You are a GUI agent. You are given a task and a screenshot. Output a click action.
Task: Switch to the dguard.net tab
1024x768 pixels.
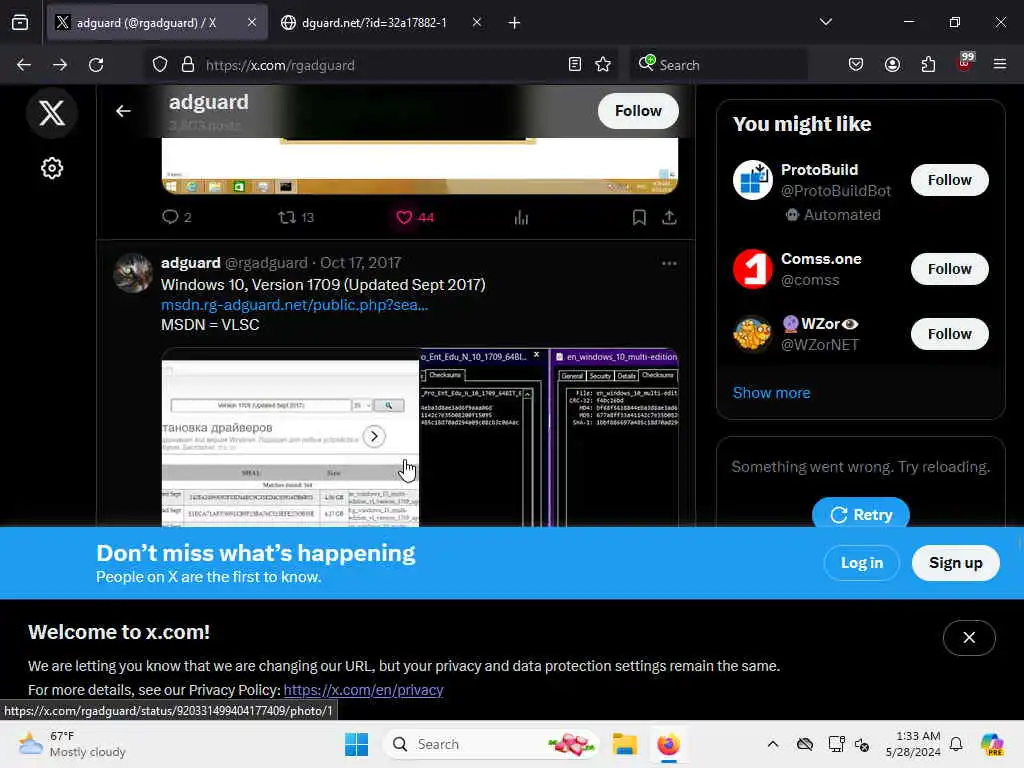coord(374,23)
